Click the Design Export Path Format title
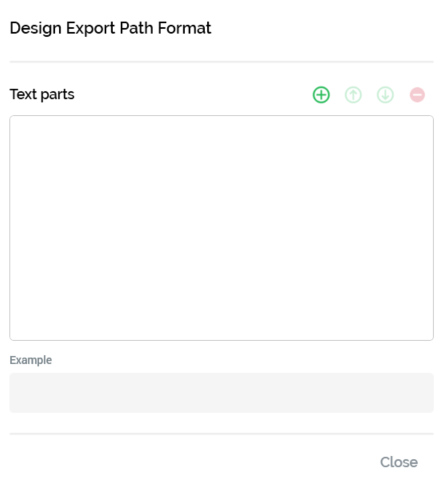 click(x=110, y=28)
